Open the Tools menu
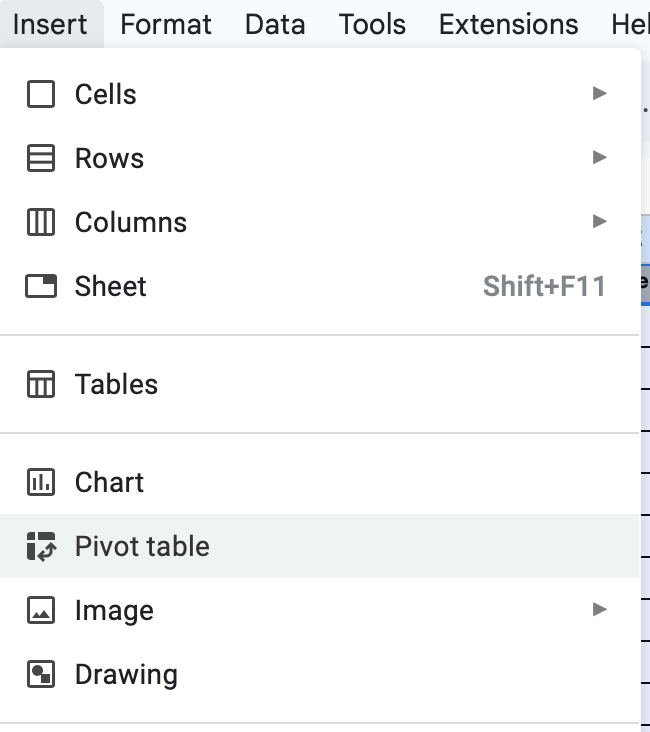This screenshot has height=732, width=650. pyautogui.click(x=373, y=24)
